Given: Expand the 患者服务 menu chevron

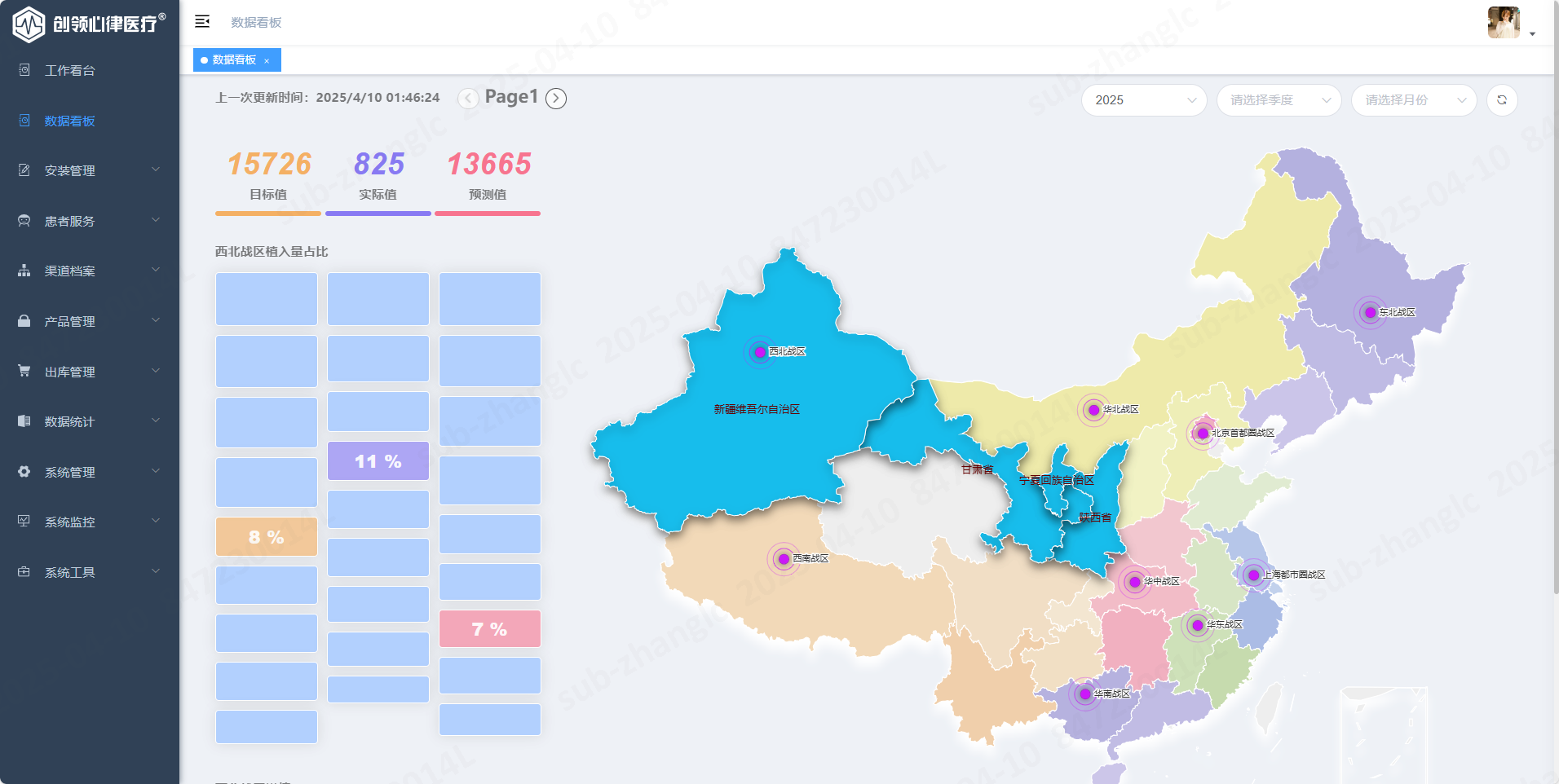Looking at the screenshot, I should pyautogui.click(x=156, y=220).
